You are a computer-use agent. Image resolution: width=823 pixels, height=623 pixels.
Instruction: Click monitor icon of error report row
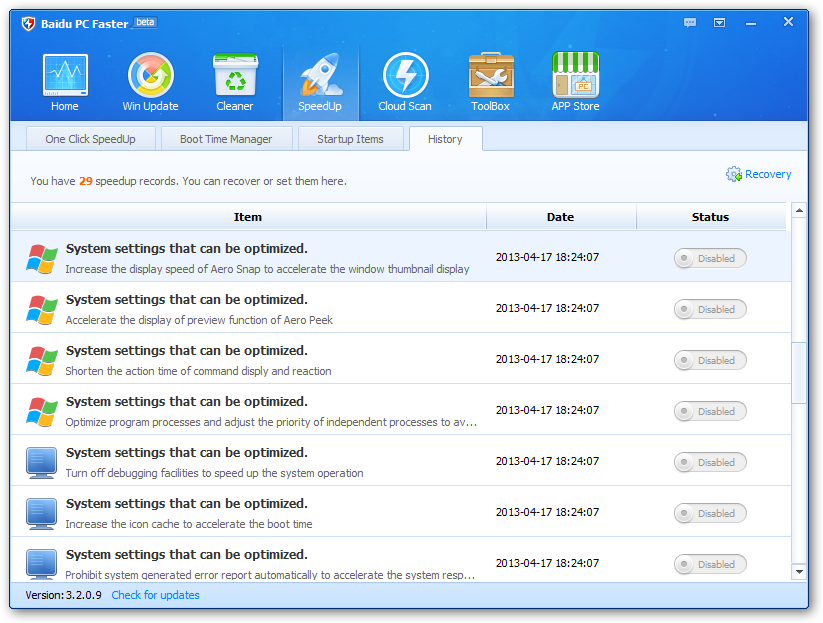coord(41,564)
